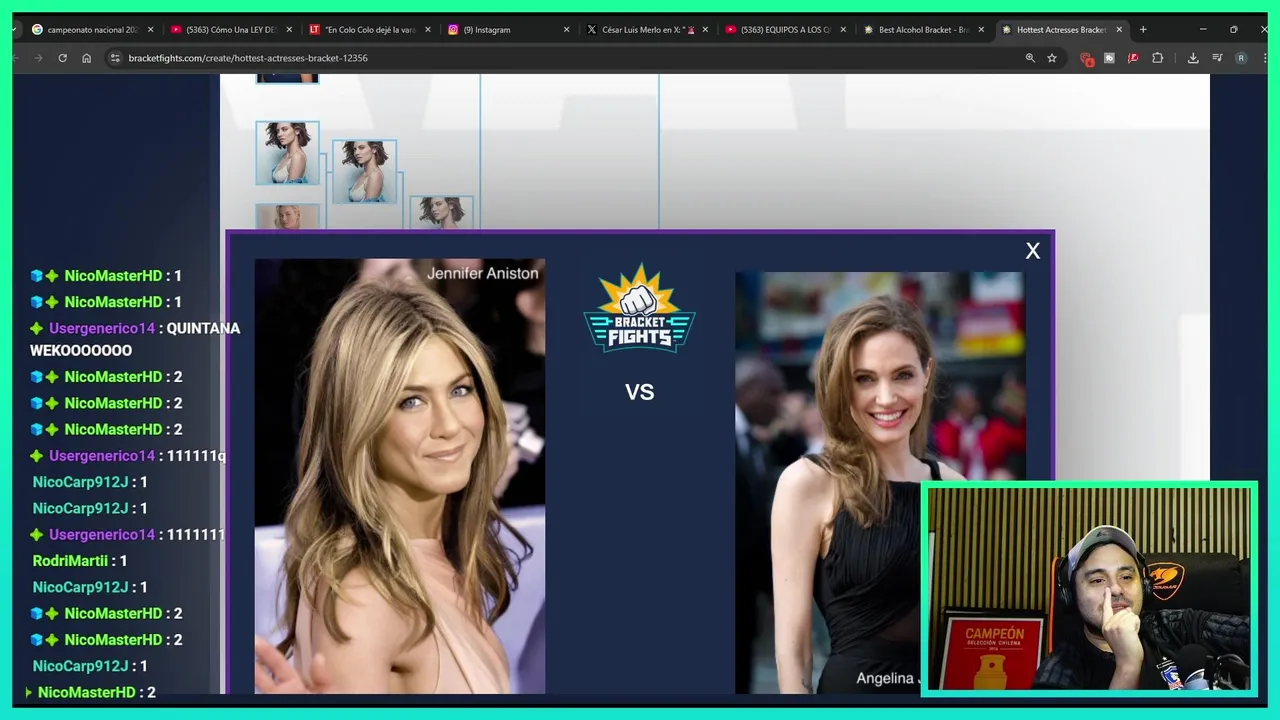Screen dimensions: 1280x720
Task: Open the Chrome three-dot menu
Action: [1264, 58]
